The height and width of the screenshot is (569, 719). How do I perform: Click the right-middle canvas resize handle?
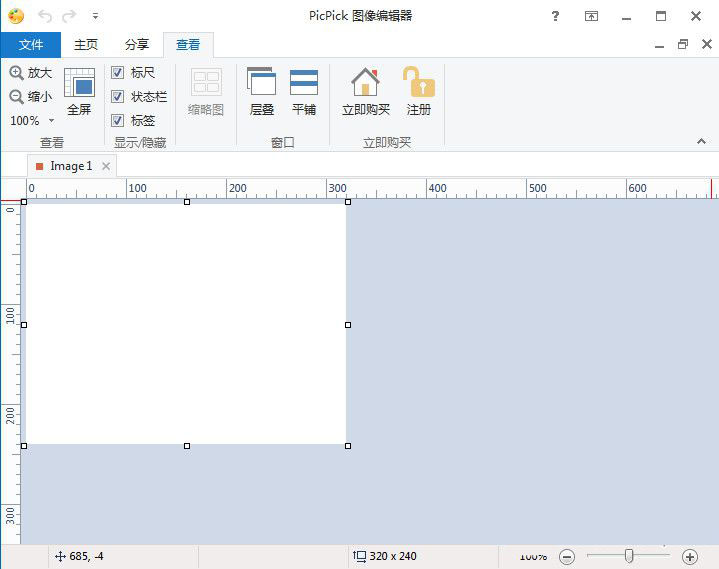pyautogui.click(x=348, y=325)
